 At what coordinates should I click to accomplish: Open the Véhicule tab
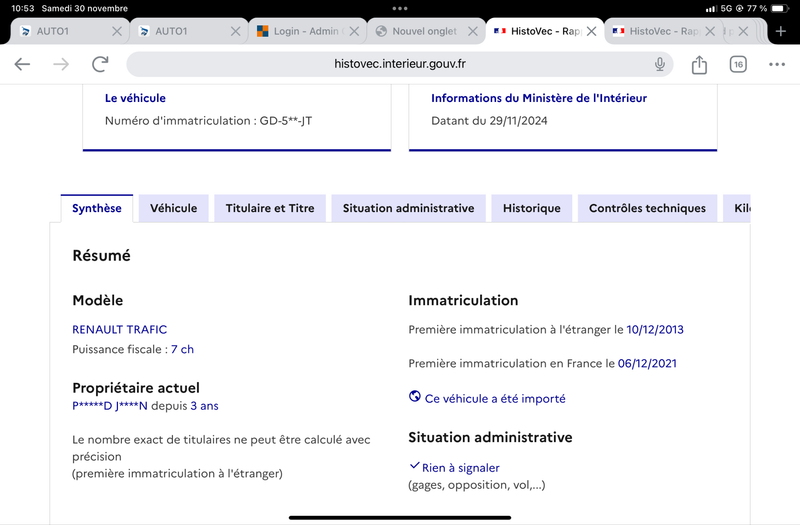173,208
